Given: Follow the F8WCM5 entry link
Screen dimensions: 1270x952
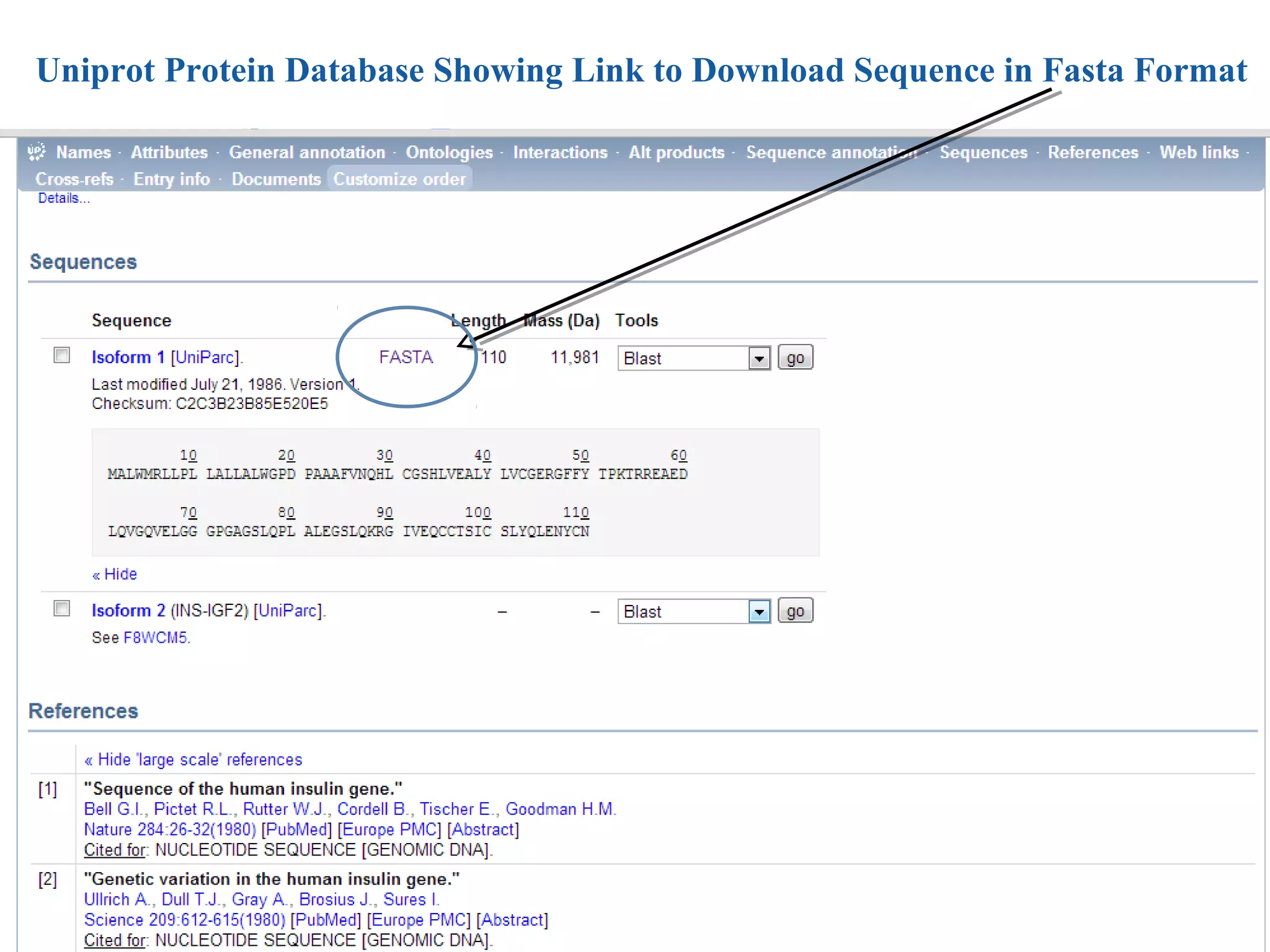Looking at the screenshot, I should pos(155,638).
